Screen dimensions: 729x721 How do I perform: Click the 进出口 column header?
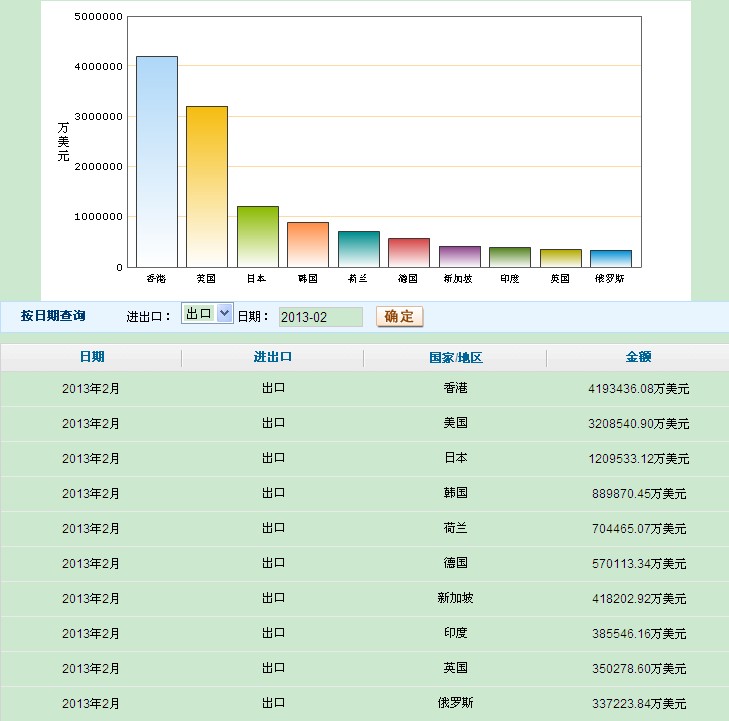272,357
